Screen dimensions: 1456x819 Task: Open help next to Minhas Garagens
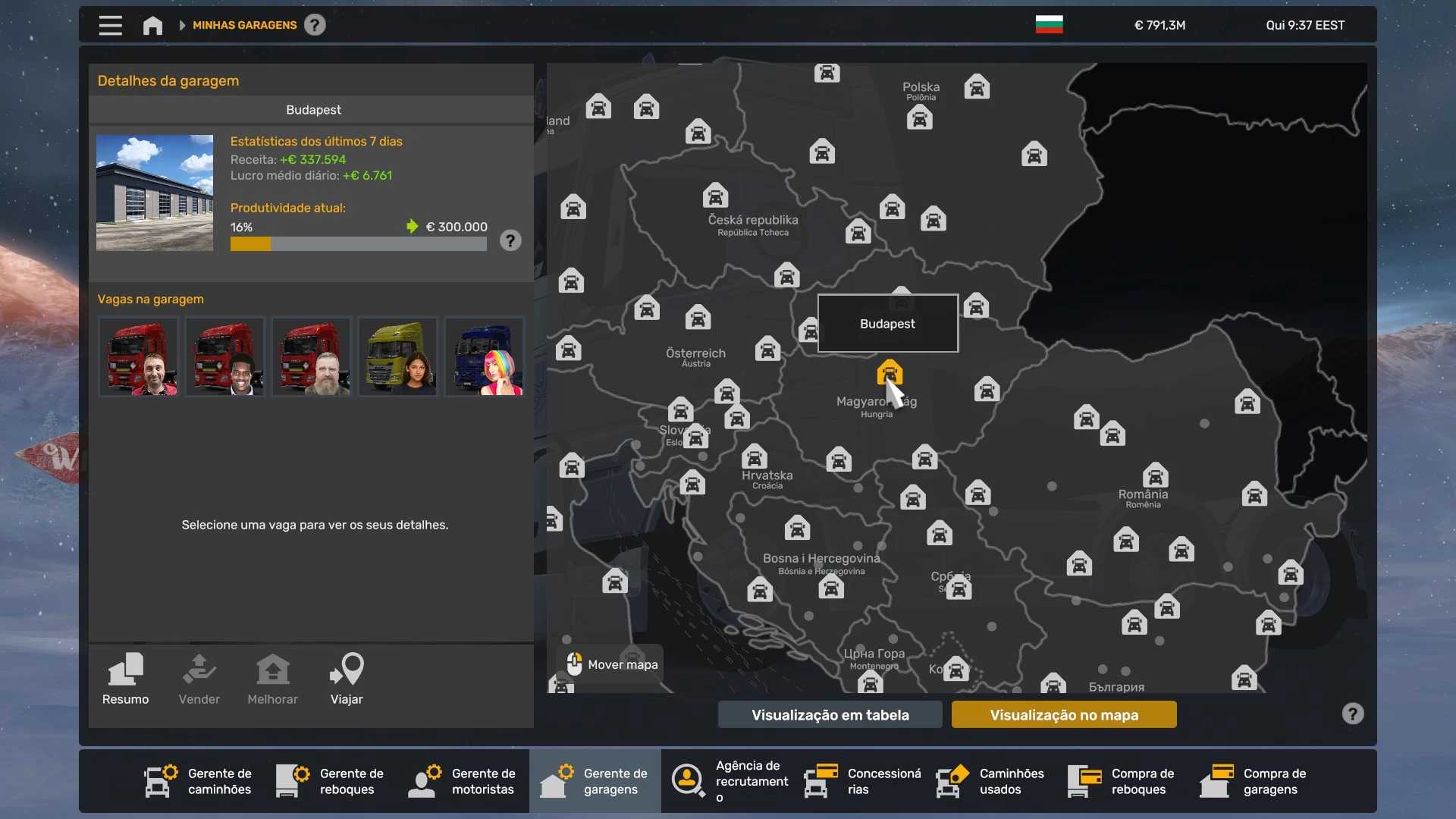(315, 25)
